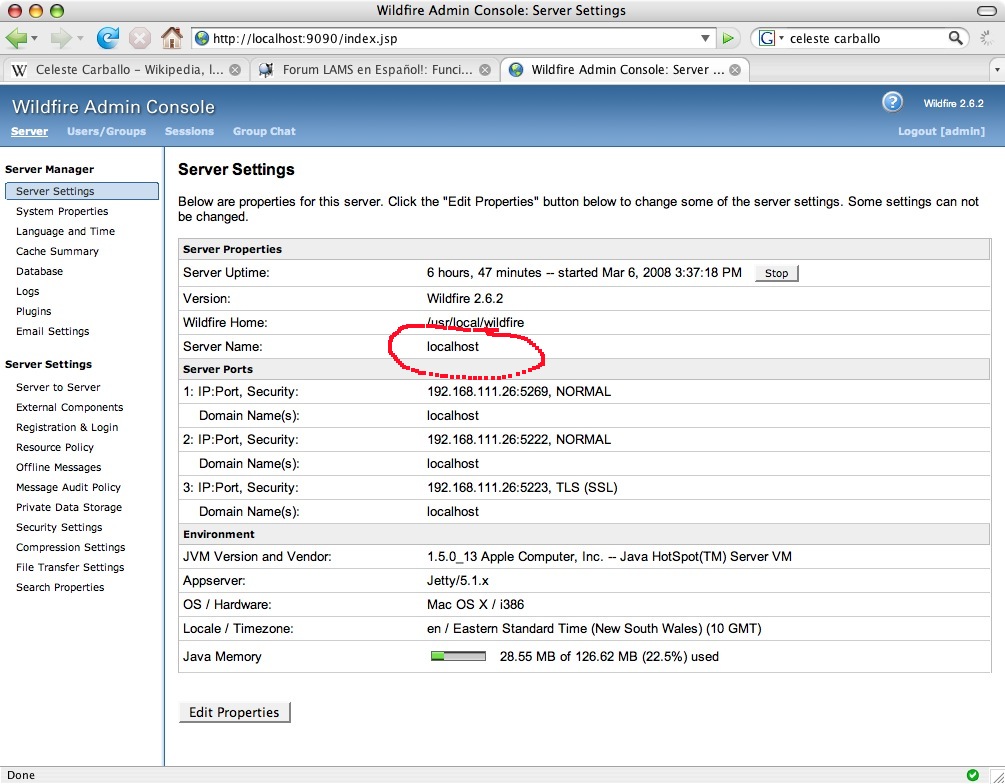Open the search engine selector dropdown
This screenshot has width=1005, height=784.
click(x=770, y=38)
